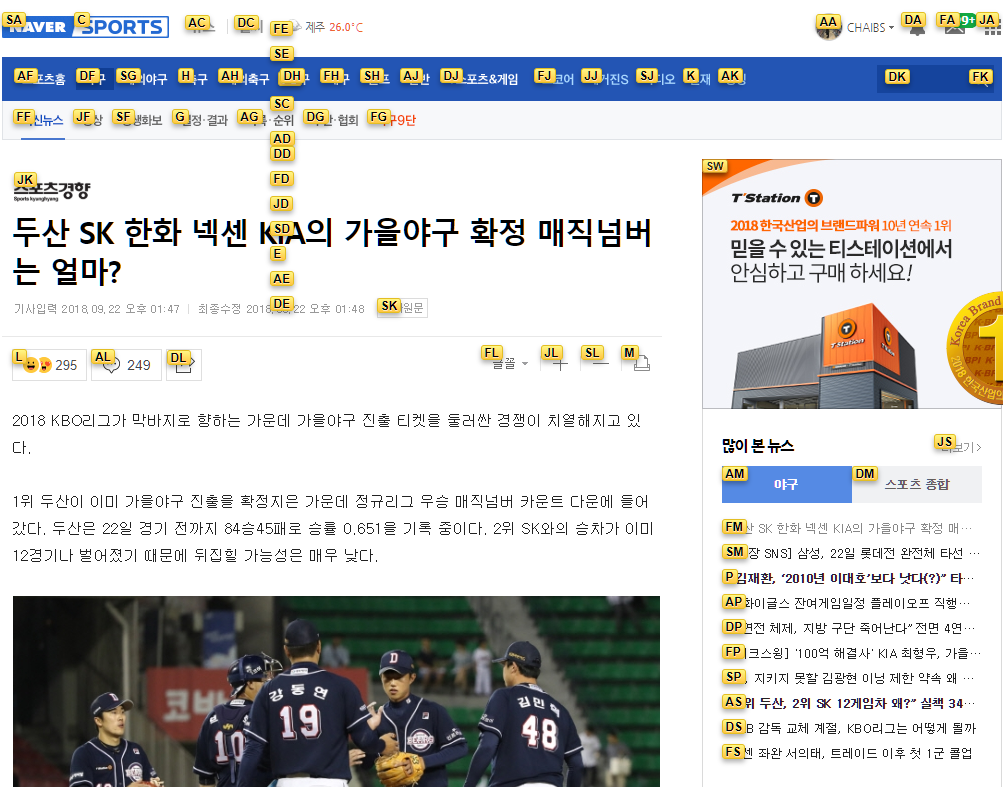The image size is (1003, 787).
Task: Increase font size with plus icon
Action: pos(560,364)
